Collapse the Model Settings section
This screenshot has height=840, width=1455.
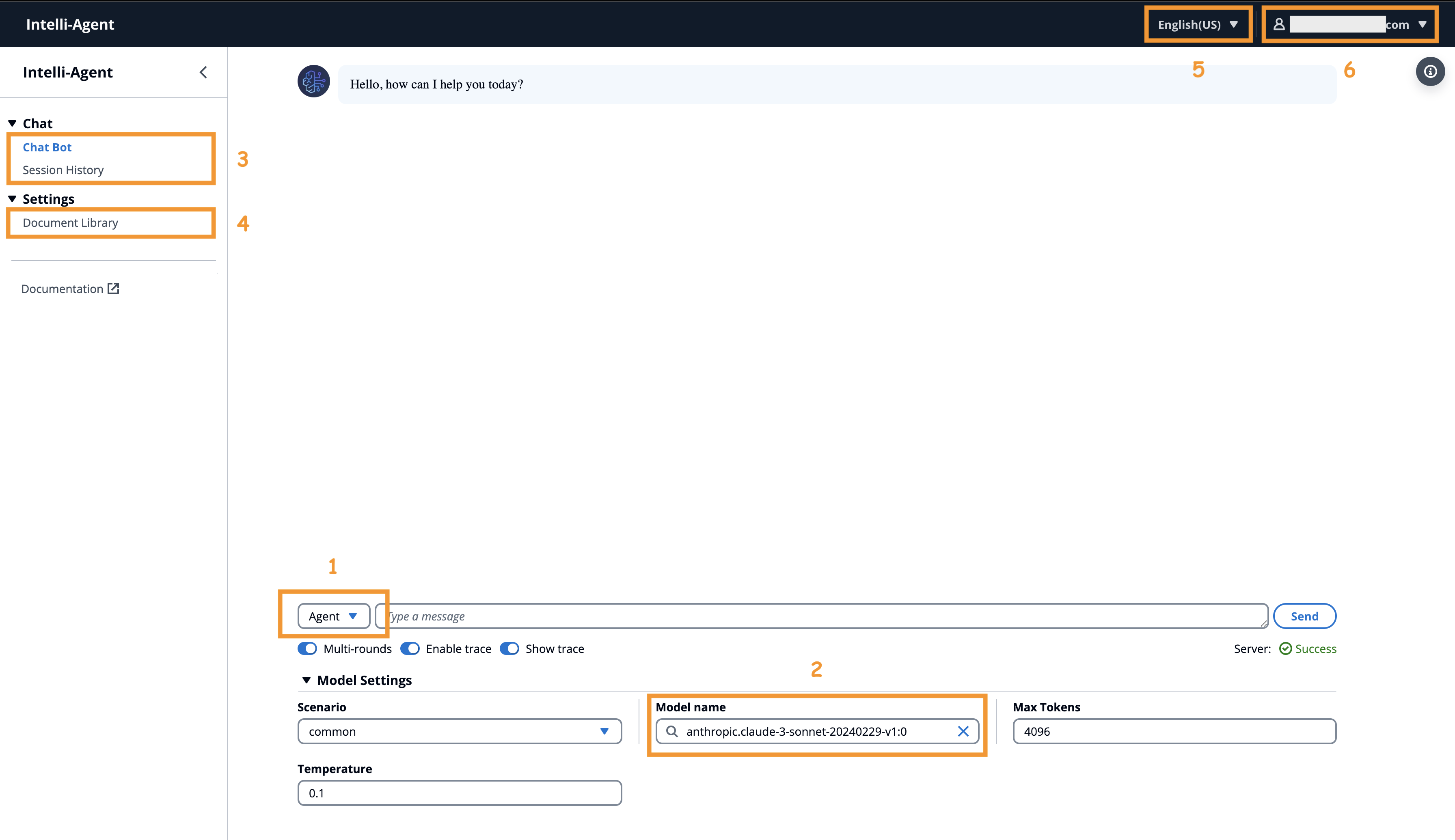pos(307,680)
